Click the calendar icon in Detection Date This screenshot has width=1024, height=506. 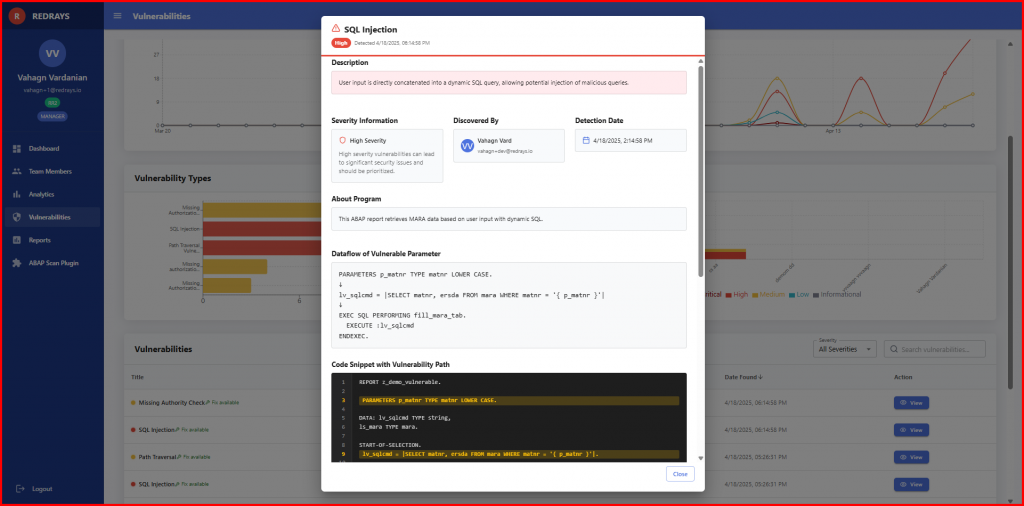click(x=586, y=140)
